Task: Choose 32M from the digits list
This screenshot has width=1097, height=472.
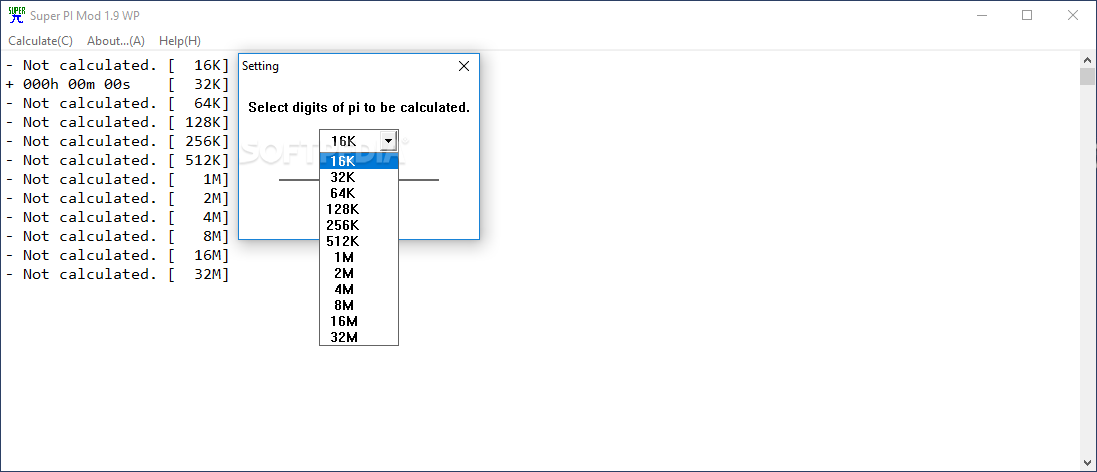Action: point(359,337)
